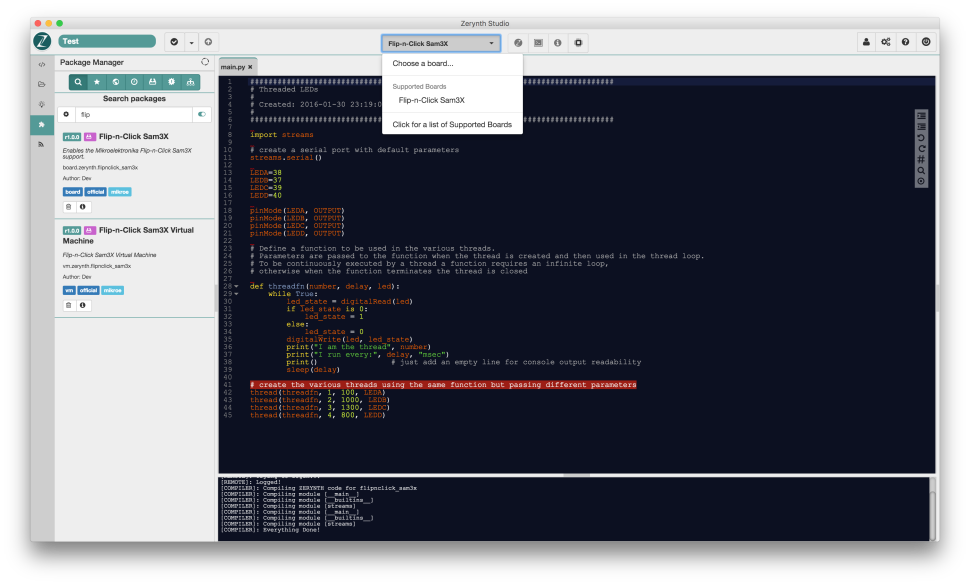Image resolution: width=970 pixels, height=585 pixels.
Task: Click gear icon left of package search field
Action: (66, 114)
